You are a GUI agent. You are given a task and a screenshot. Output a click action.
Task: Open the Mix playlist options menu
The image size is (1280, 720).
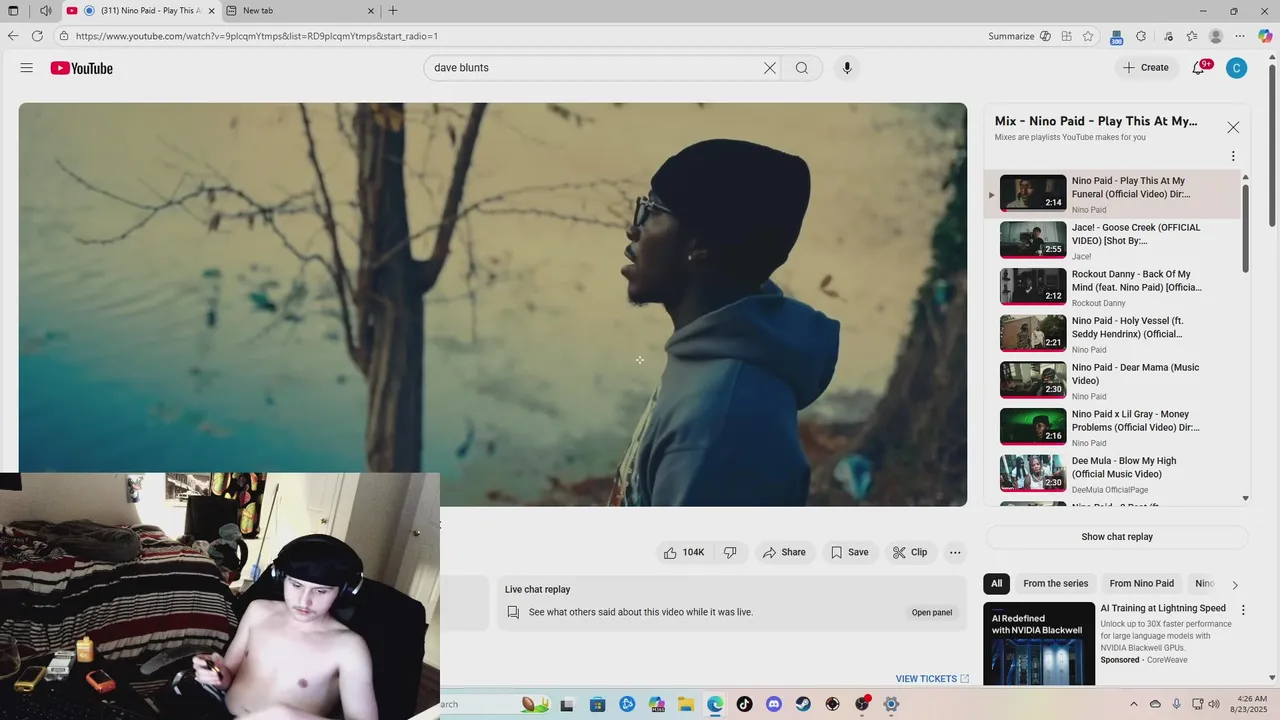tap(1233, 156)
